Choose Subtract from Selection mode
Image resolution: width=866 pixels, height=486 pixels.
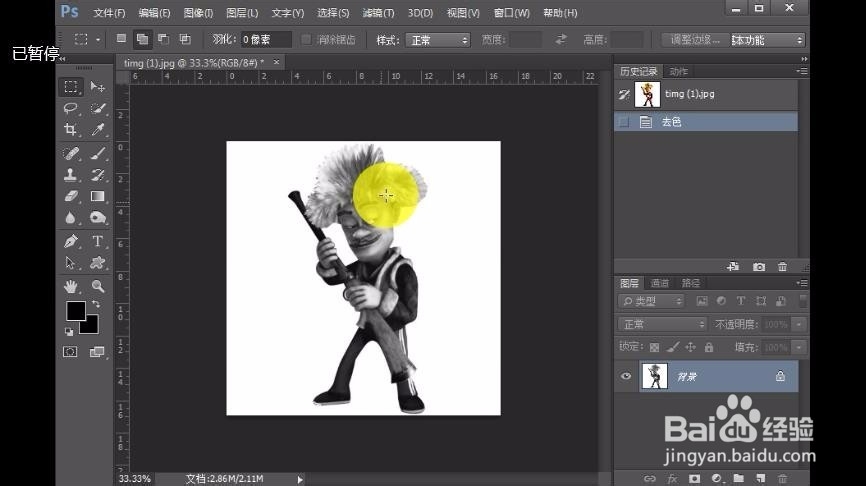pyautogui.click(x=163, y=39)
